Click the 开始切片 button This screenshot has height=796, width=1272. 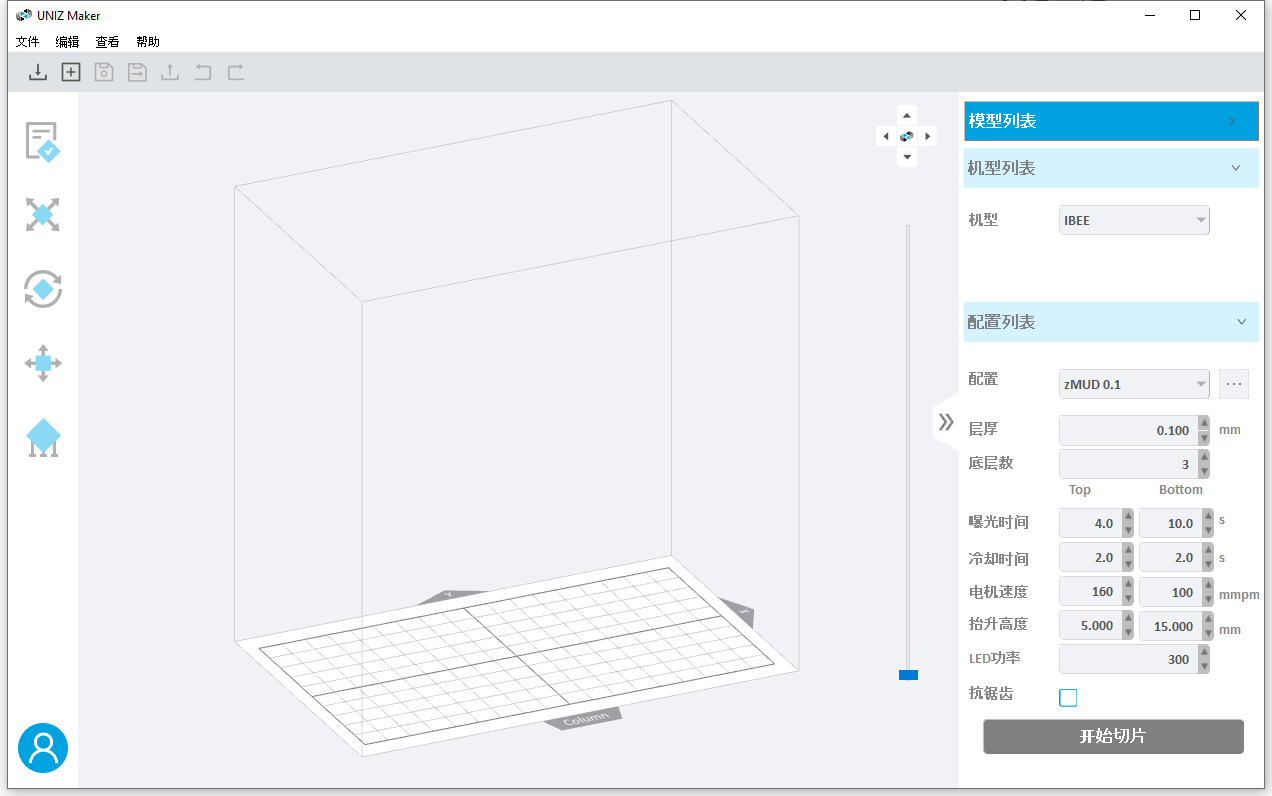coord(1113,737)
